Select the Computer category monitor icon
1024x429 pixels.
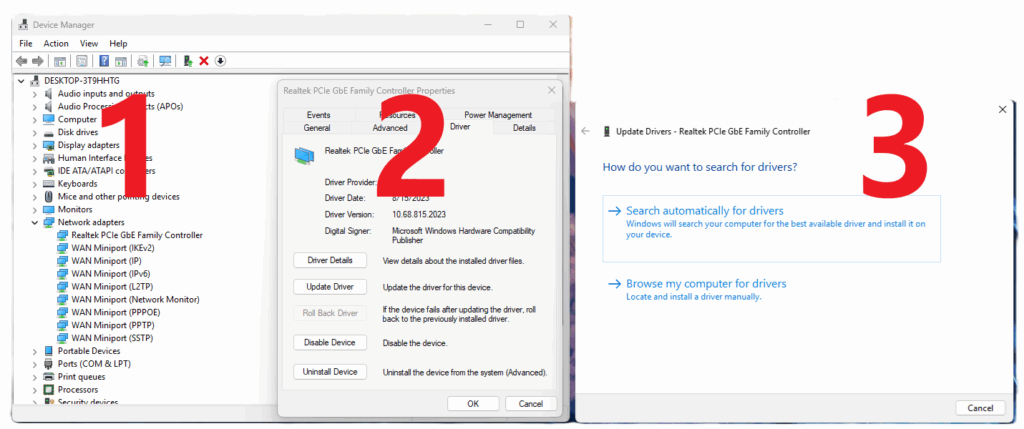[x=48, y=119]
